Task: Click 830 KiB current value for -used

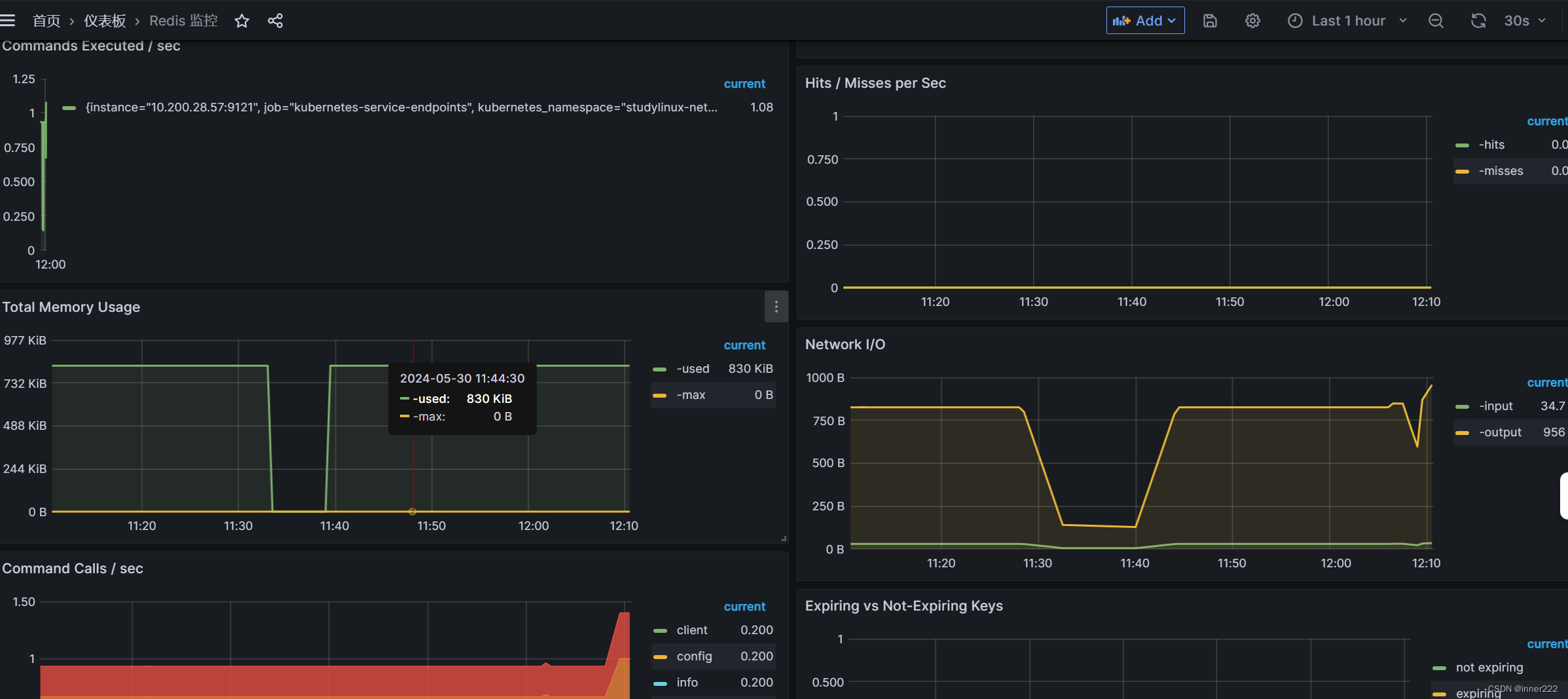Action: coord(750,369)
